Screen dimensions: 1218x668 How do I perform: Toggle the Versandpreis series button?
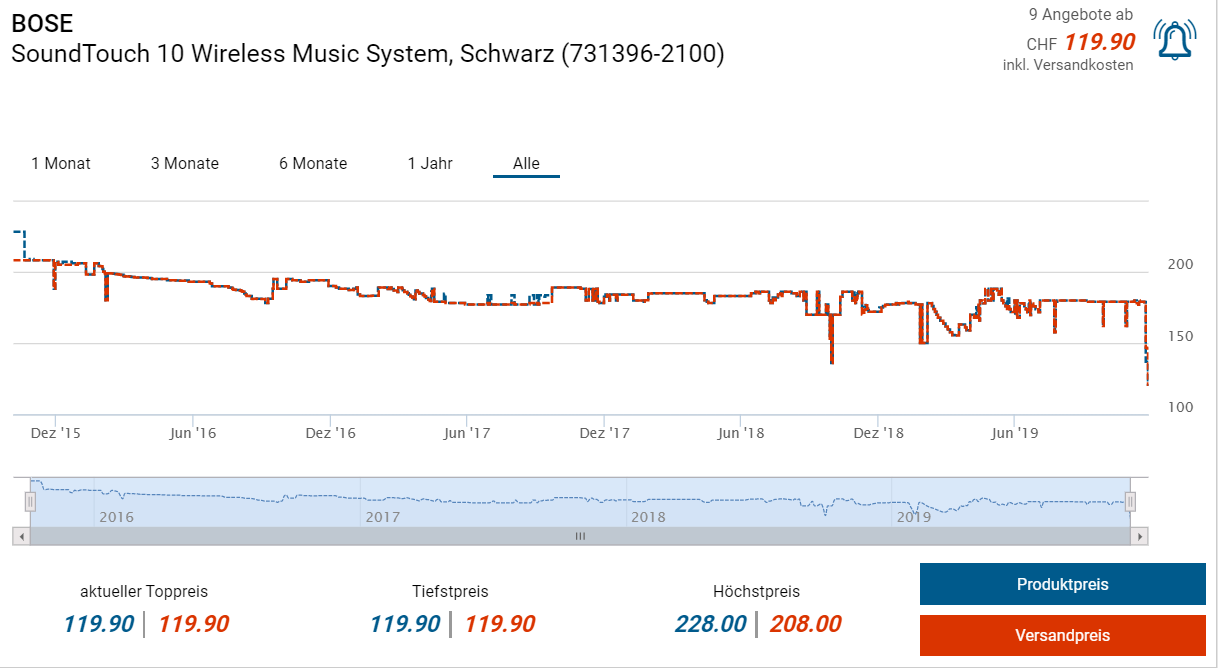[1062, 636]
